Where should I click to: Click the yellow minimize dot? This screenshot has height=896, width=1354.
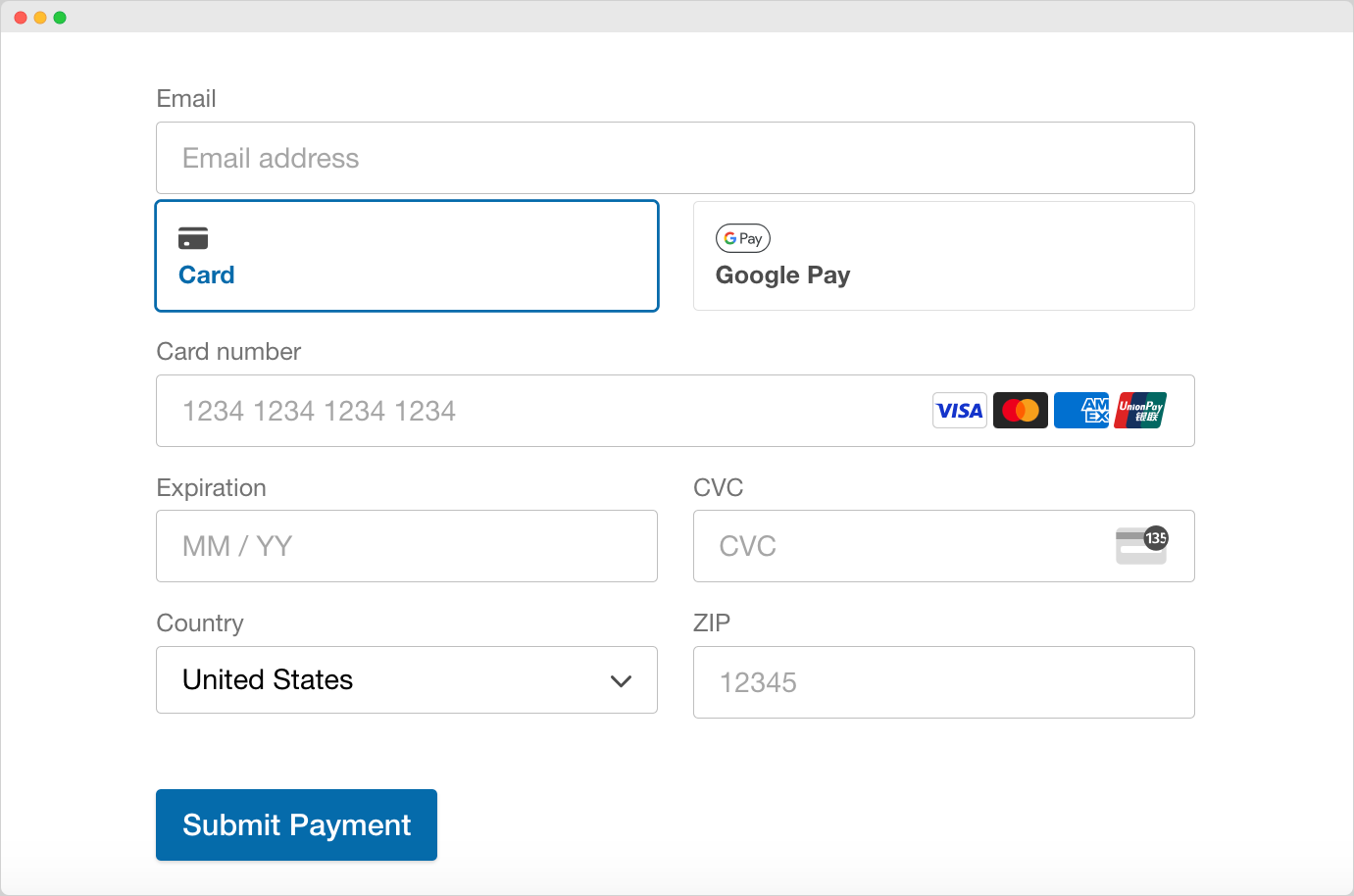tap(40, 17)
